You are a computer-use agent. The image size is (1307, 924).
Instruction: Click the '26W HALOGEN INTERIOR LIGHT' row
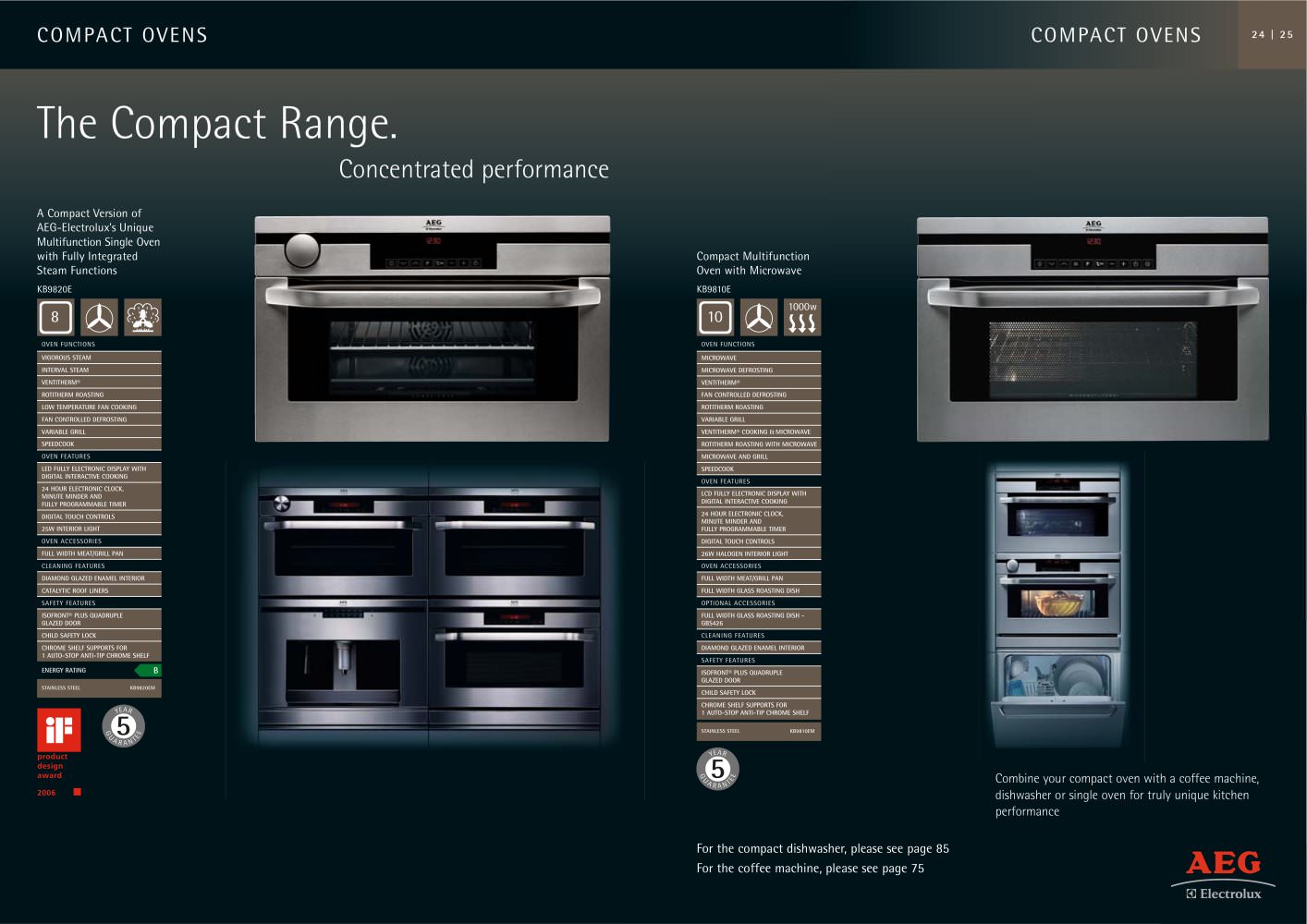[759, 553]
